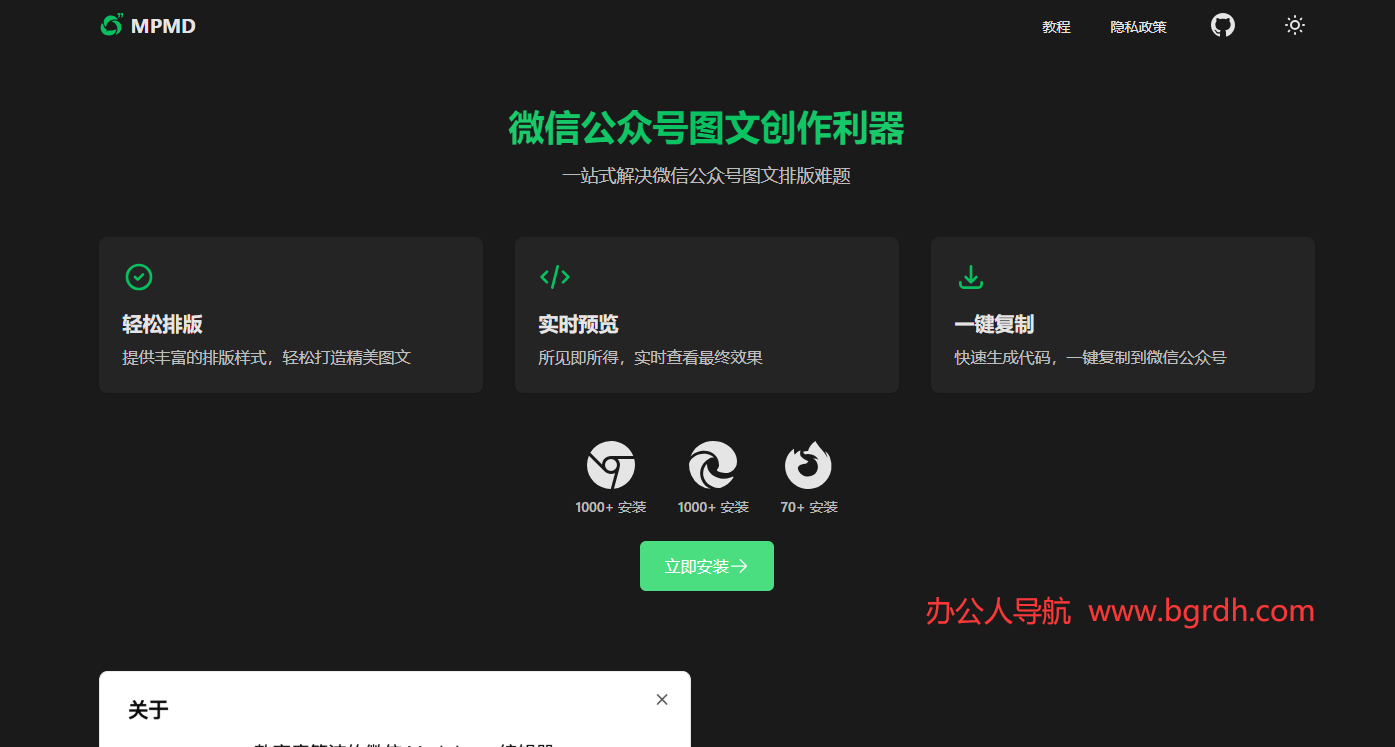The image size is (1395, 747).
Task: Click the checkmark icon on the 轻松排版 card
Action: tap(139, 277)
